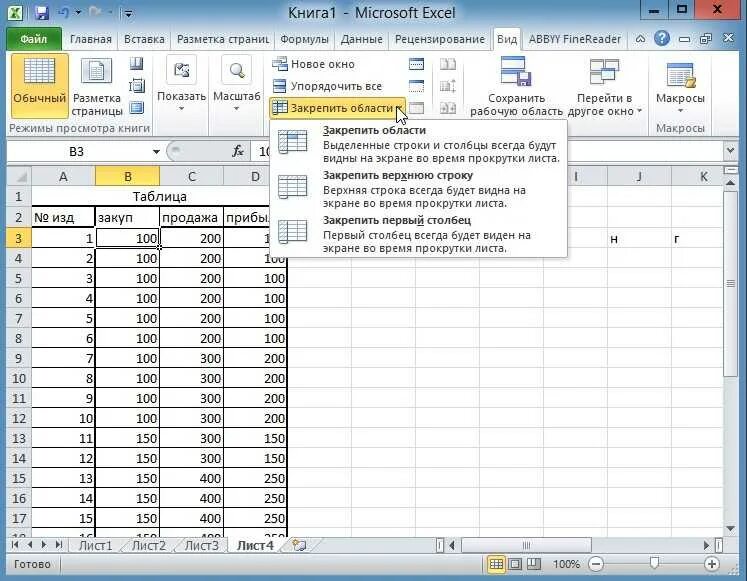Image resolution: width=747 pixels, height=581 pixels.
Task: Open the Name Box dropdown arrow
Action: point(156,152)
